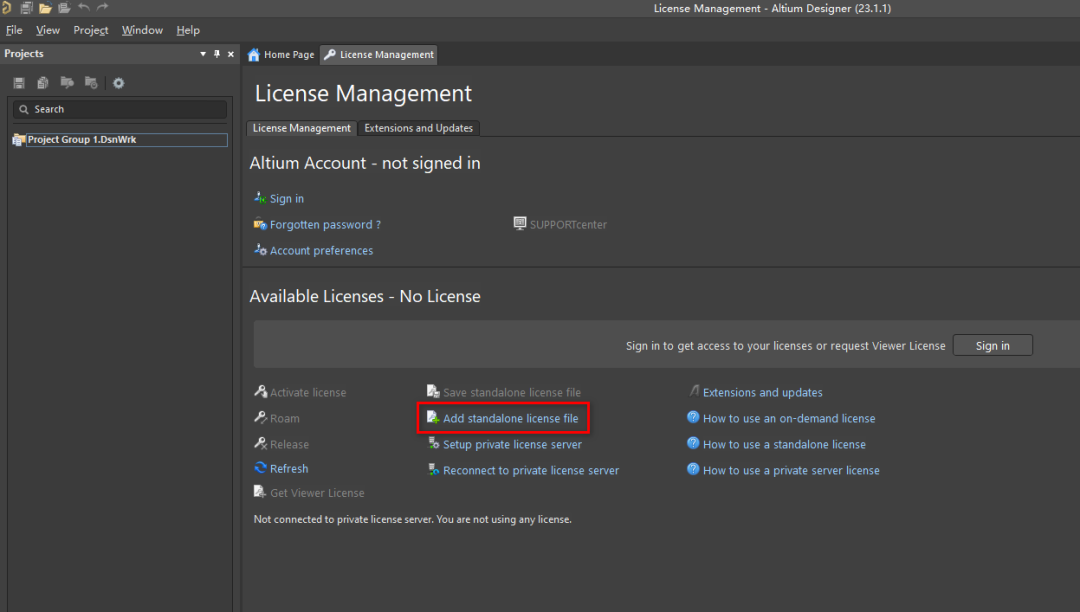The width and height of the screenshot is (1080, 612).
Task: Open the Help menu
Action: [188, 30]
